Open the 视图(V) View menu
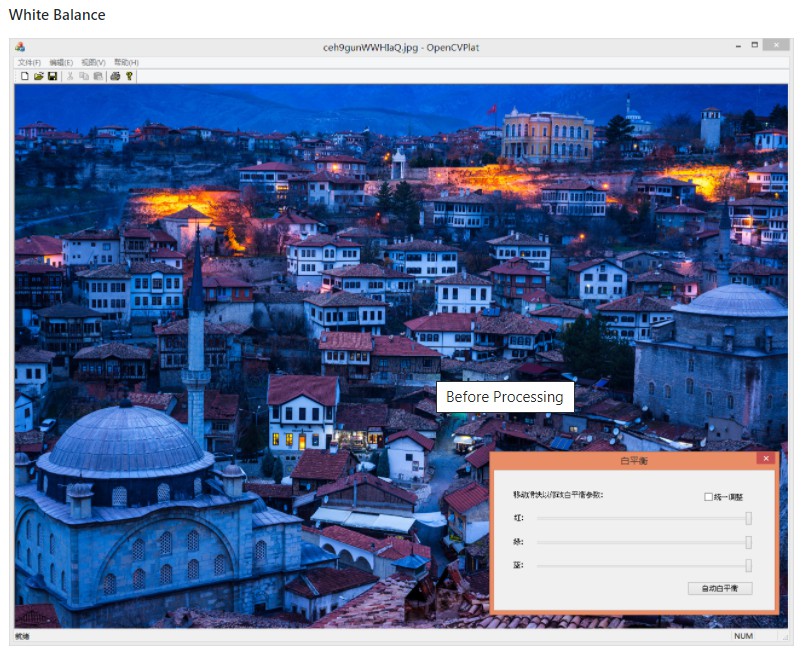The height and width of the screenshot is (651, 812). coord(93,62)
